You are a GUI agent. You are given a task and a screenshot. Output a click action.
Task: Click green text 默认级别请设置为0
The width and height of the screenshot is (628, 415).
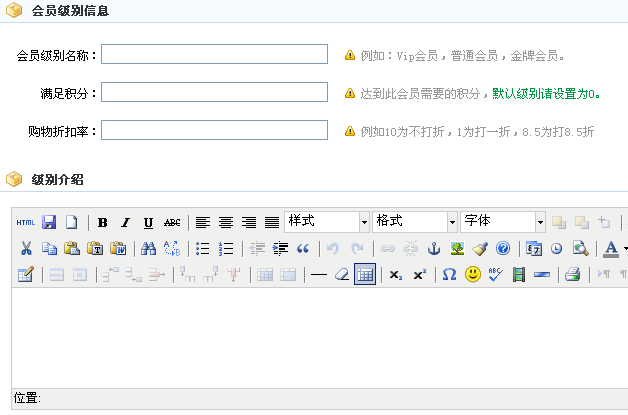pyautogui.click(x=546, y=94)
